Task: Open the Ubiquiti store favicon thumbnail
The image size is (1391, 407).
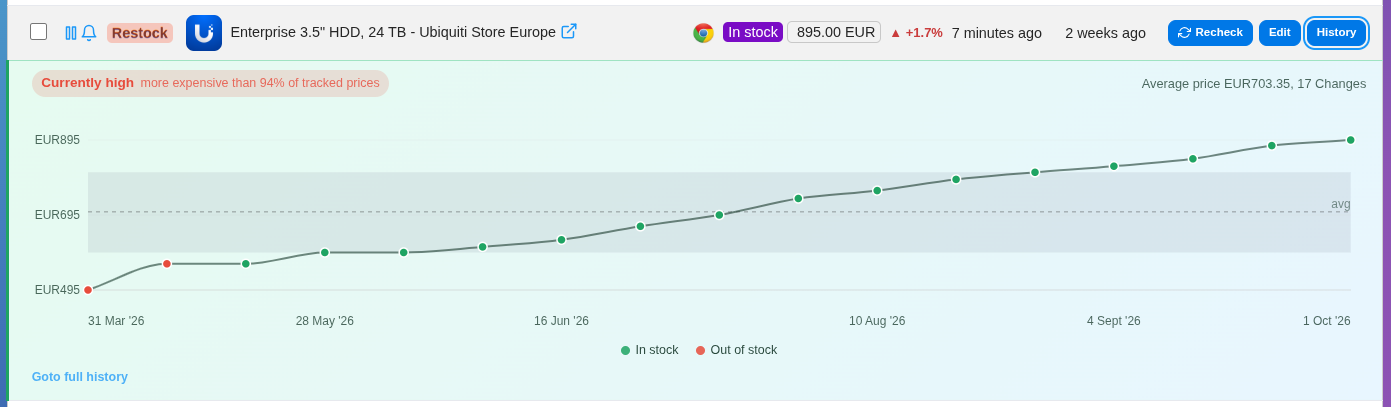Action: click(x=204, y=33)
